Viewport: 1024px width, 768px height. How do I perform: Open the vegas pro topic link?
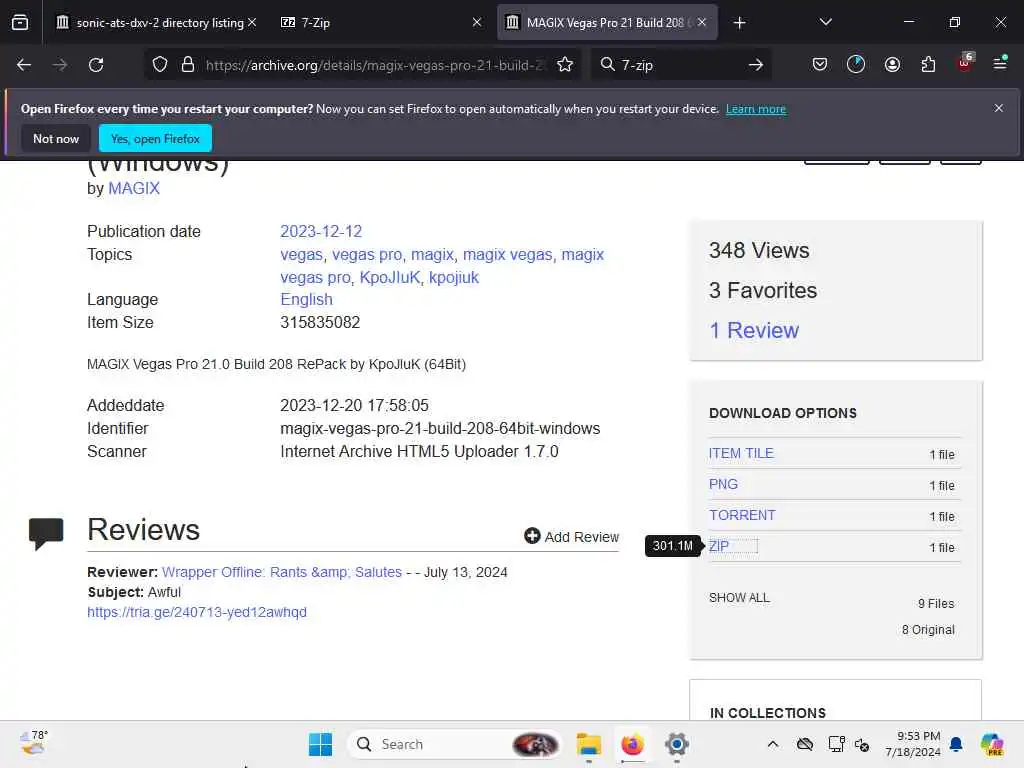click(x=366, y=255)
